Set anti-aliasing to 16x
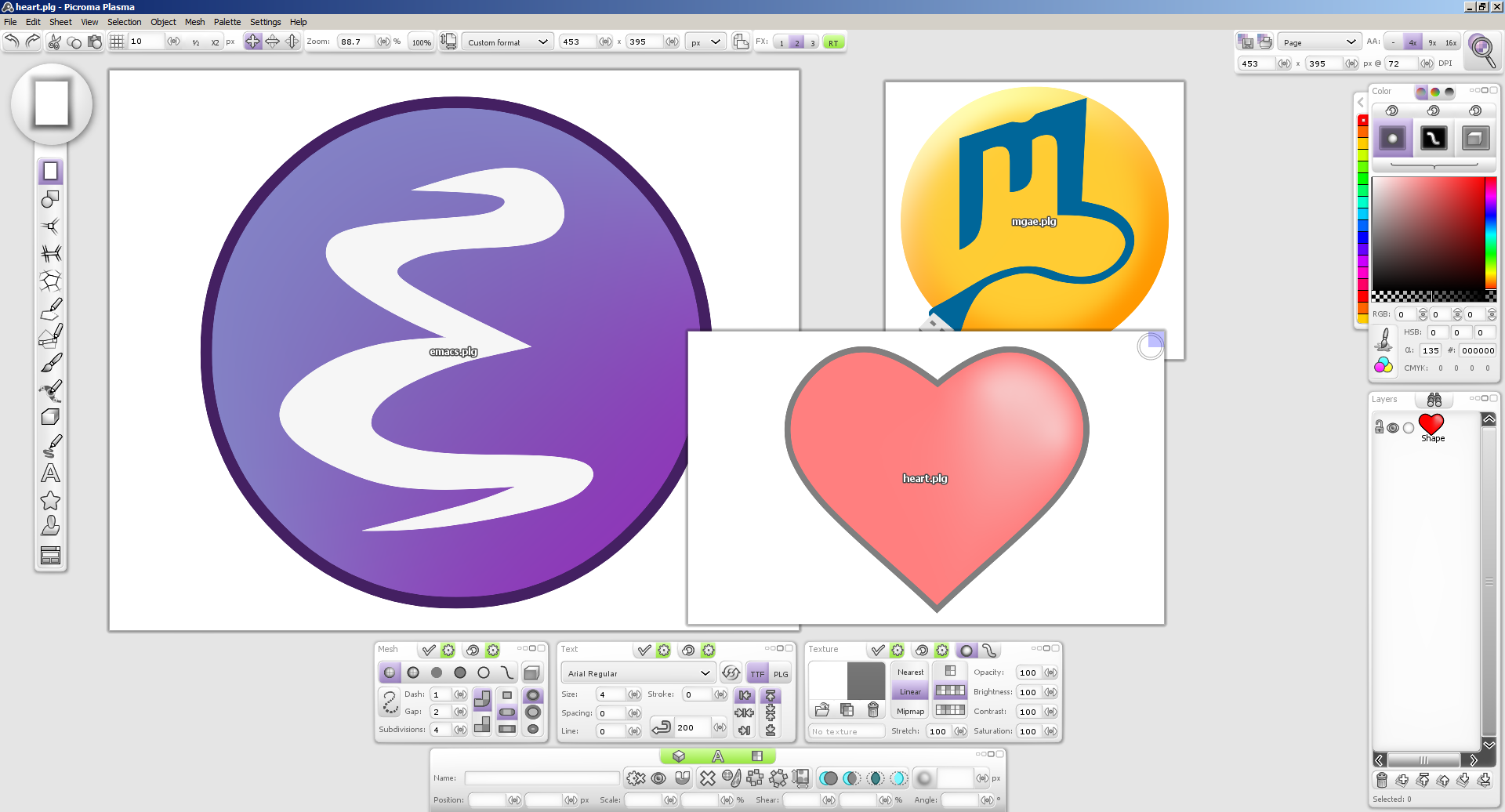Screen dimensions: 1505x812 click(1451, 42)
